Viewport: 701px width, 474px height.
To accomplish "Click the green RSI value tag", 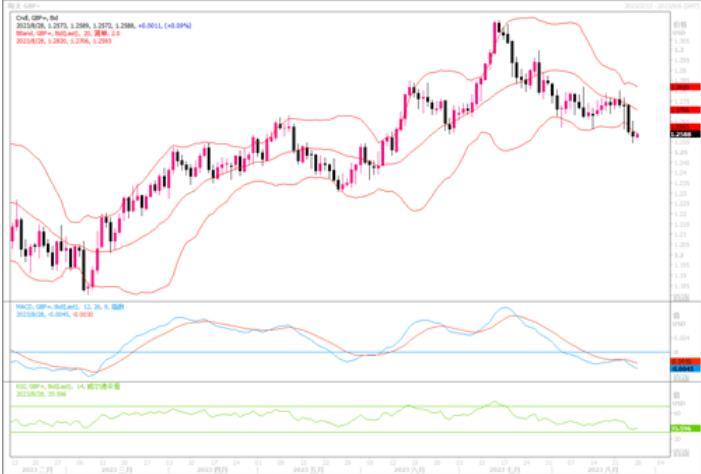I will coord(685,428).
